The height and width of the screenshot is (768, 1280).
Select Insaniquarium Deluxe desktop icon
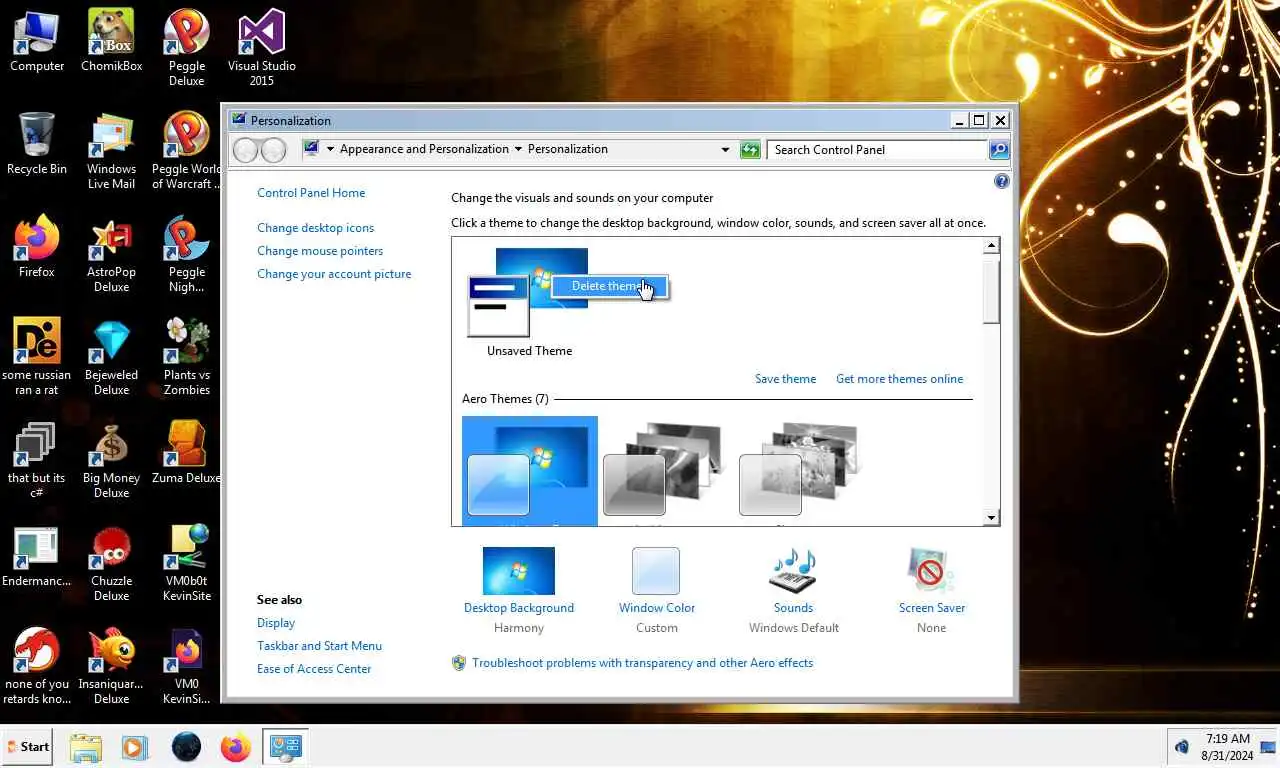[111, 666]
